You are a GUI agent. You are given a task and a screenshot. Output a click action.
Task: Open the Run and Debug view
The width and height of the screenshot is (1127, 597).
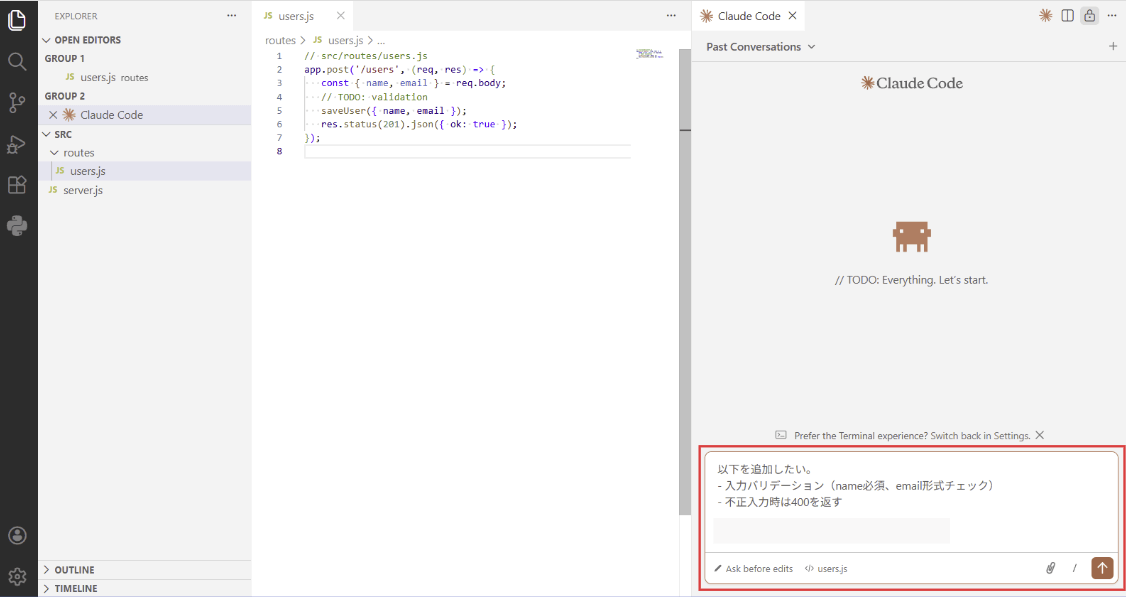click(17, 144)
